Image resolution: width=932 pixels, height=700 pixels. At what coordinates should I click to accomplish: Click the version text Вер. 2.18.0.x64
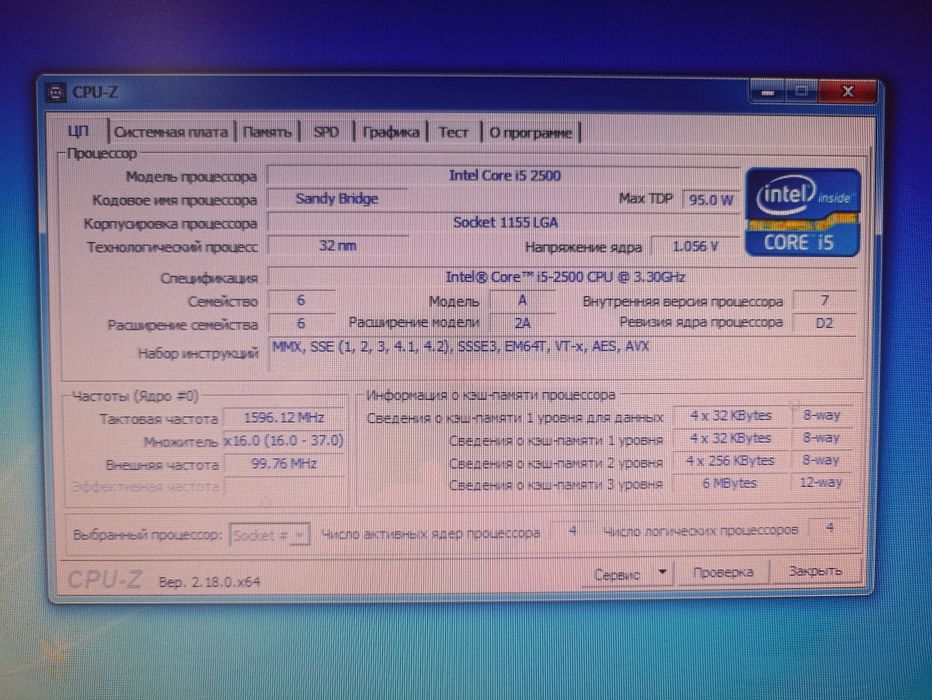point(209,582)
